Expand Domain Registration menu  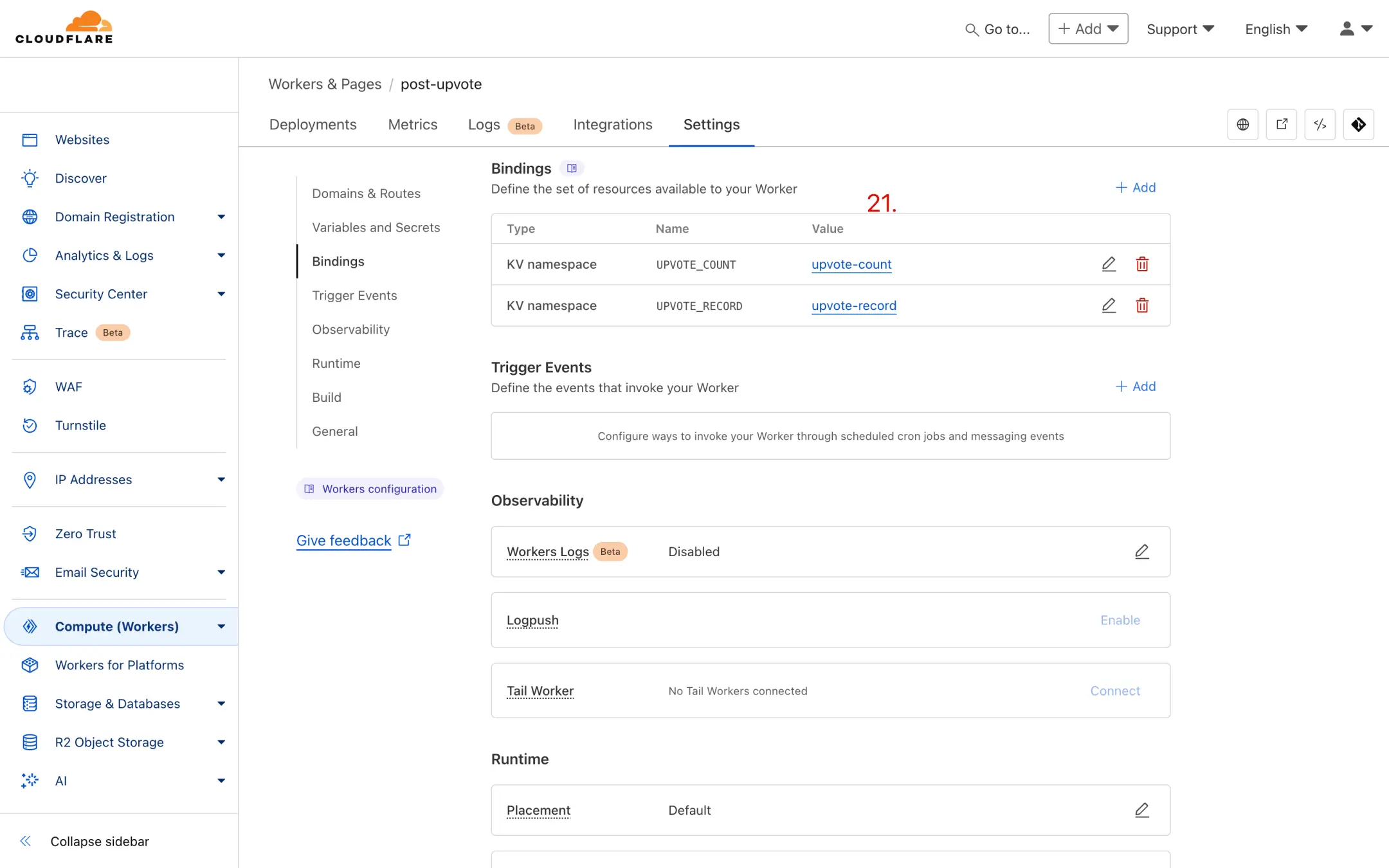(221, 217)
